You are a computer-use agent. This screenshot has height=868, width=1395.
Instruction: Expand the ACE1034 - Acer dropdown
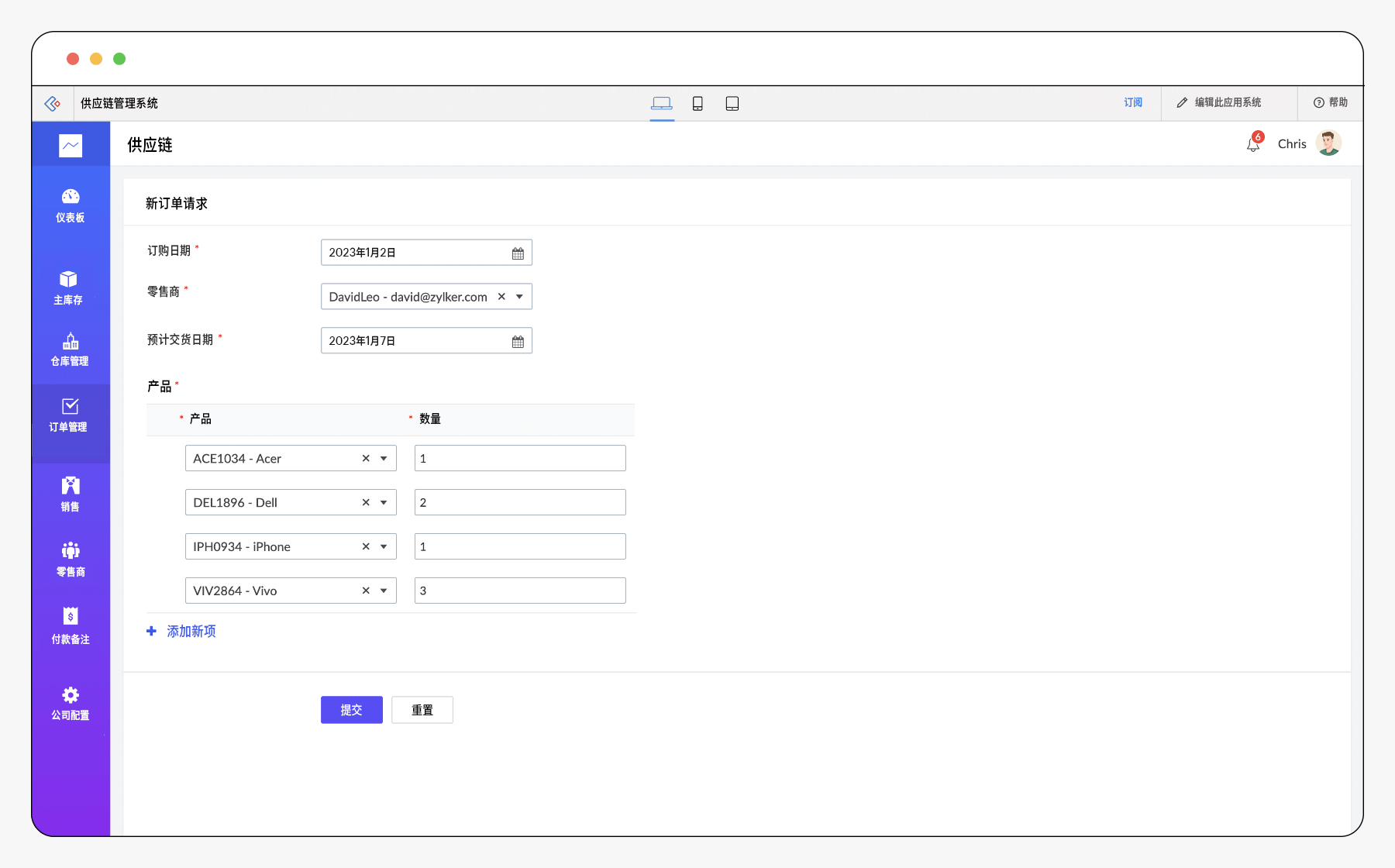(x=384, y=459)
